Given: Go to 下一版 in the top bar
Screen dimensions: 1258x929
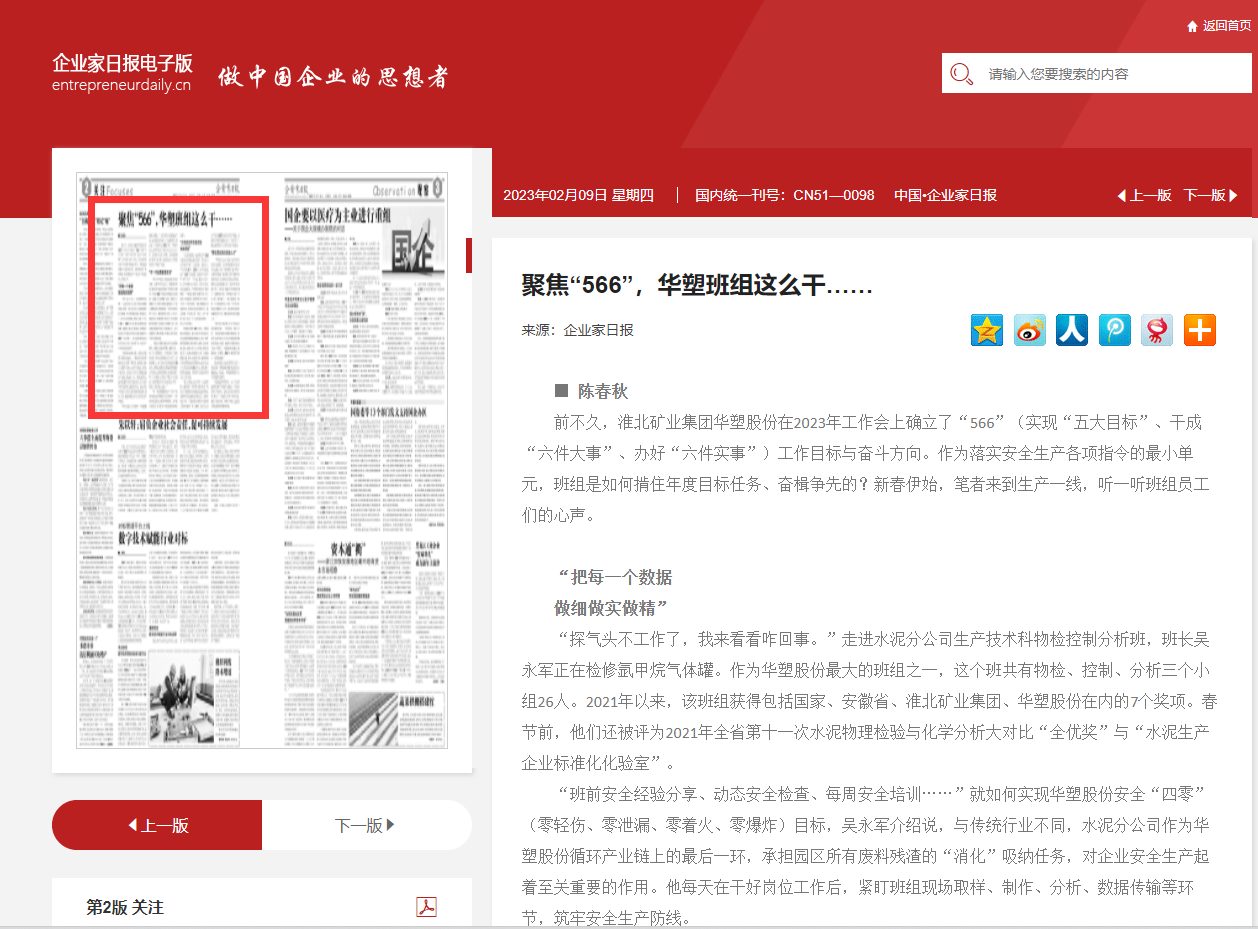Looking at the screenshot, I should 1210,195.
